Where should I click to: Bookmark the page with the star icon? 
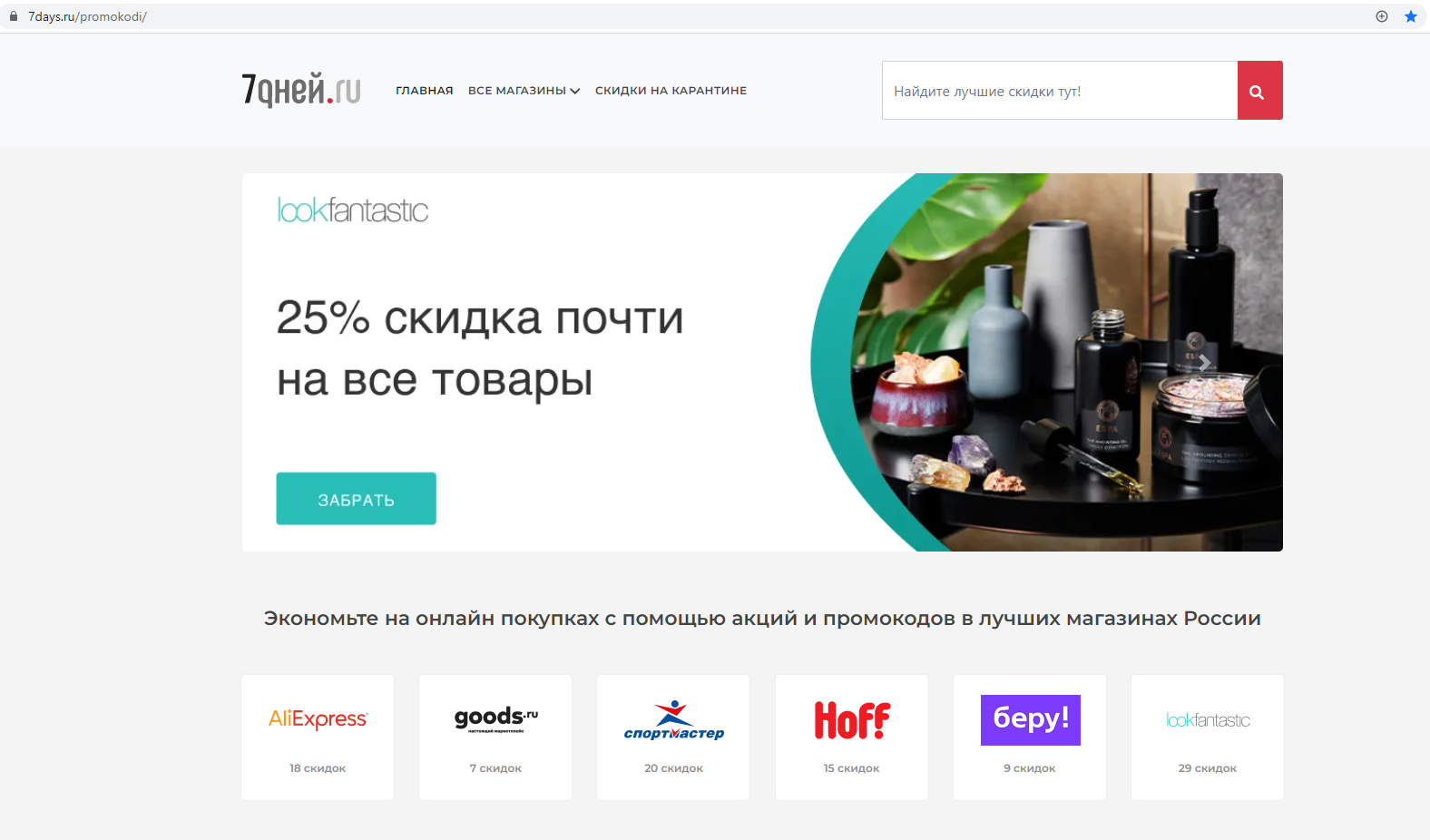point(1411,16)
